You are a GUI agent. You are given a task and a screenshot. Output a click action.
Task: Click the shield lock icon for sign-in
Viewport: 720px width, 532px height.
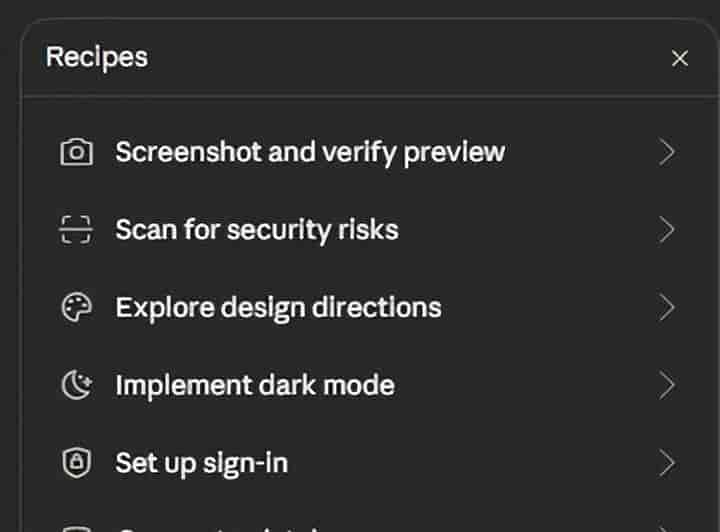tap(76, 463)
